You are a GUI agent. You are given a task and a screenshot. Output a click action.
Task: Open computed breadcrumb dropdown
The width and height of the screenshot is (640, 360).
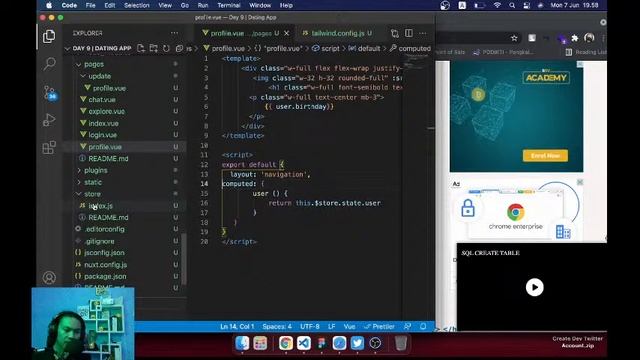click(x=410, y=48)
